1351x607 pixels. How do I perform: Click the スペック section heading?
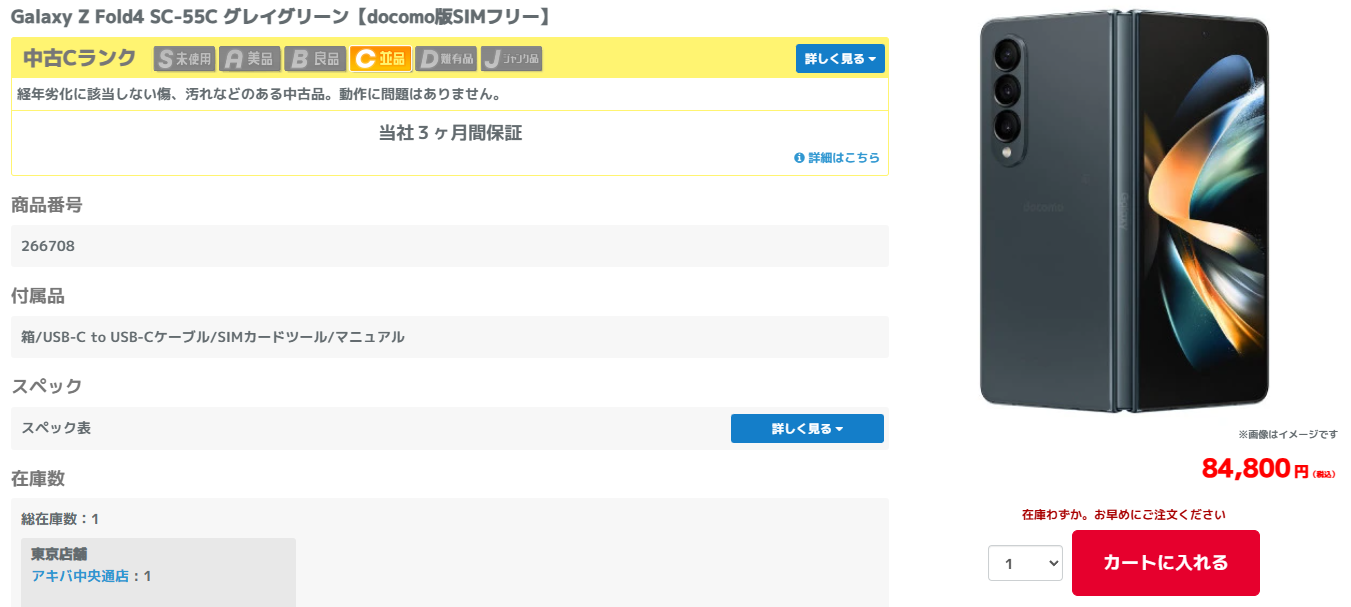[x=46, y=386]
